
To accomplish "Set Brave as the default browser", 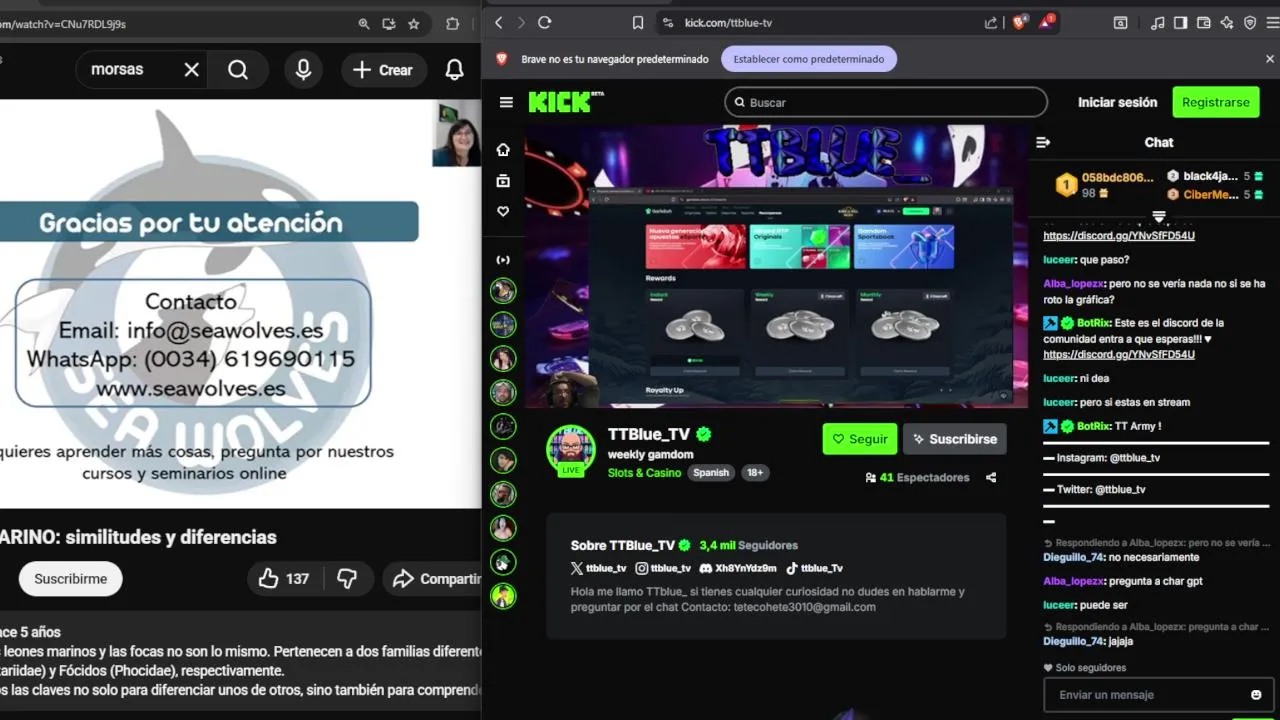I will 809,59.
